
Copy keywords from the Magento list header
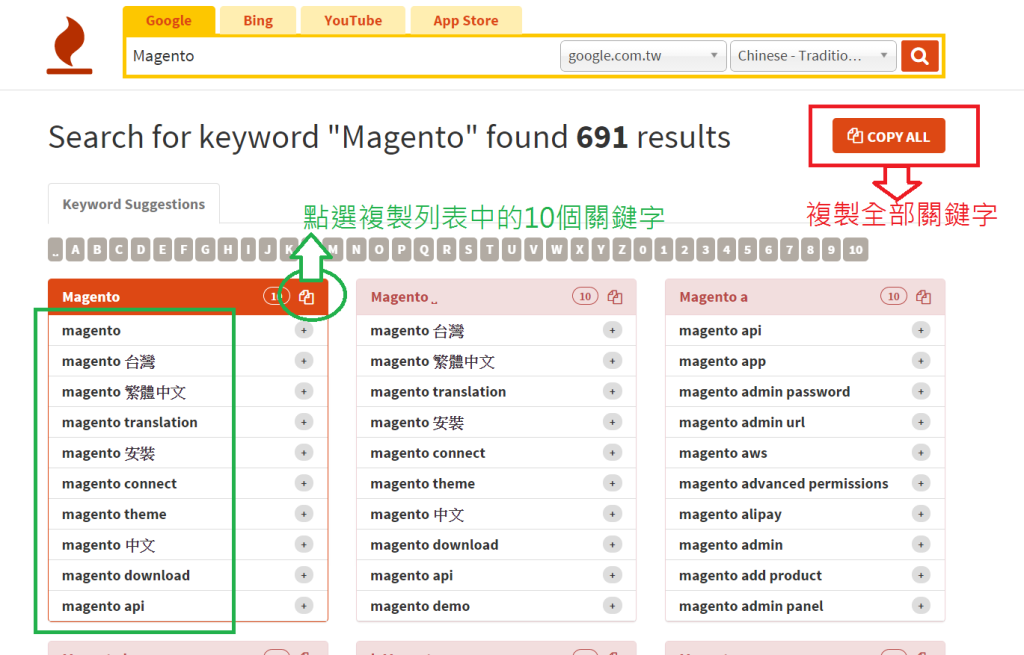(x=307, y=297)
